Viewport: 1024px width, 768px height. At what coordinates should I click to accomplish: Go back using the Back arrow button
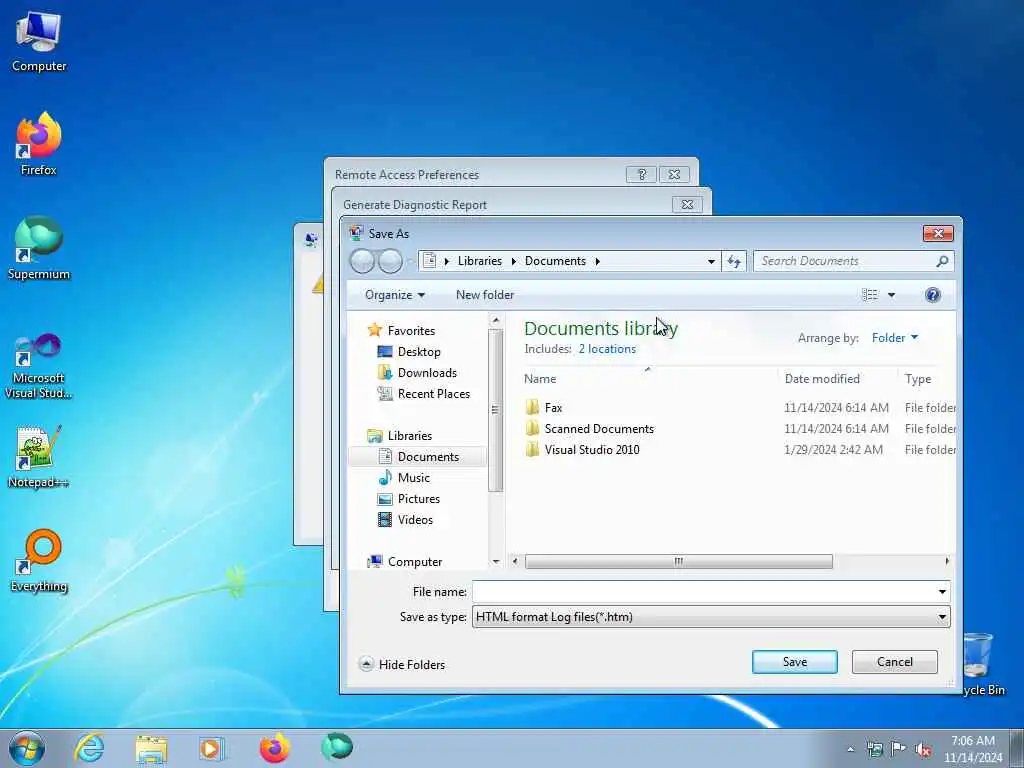click(362, 262)
